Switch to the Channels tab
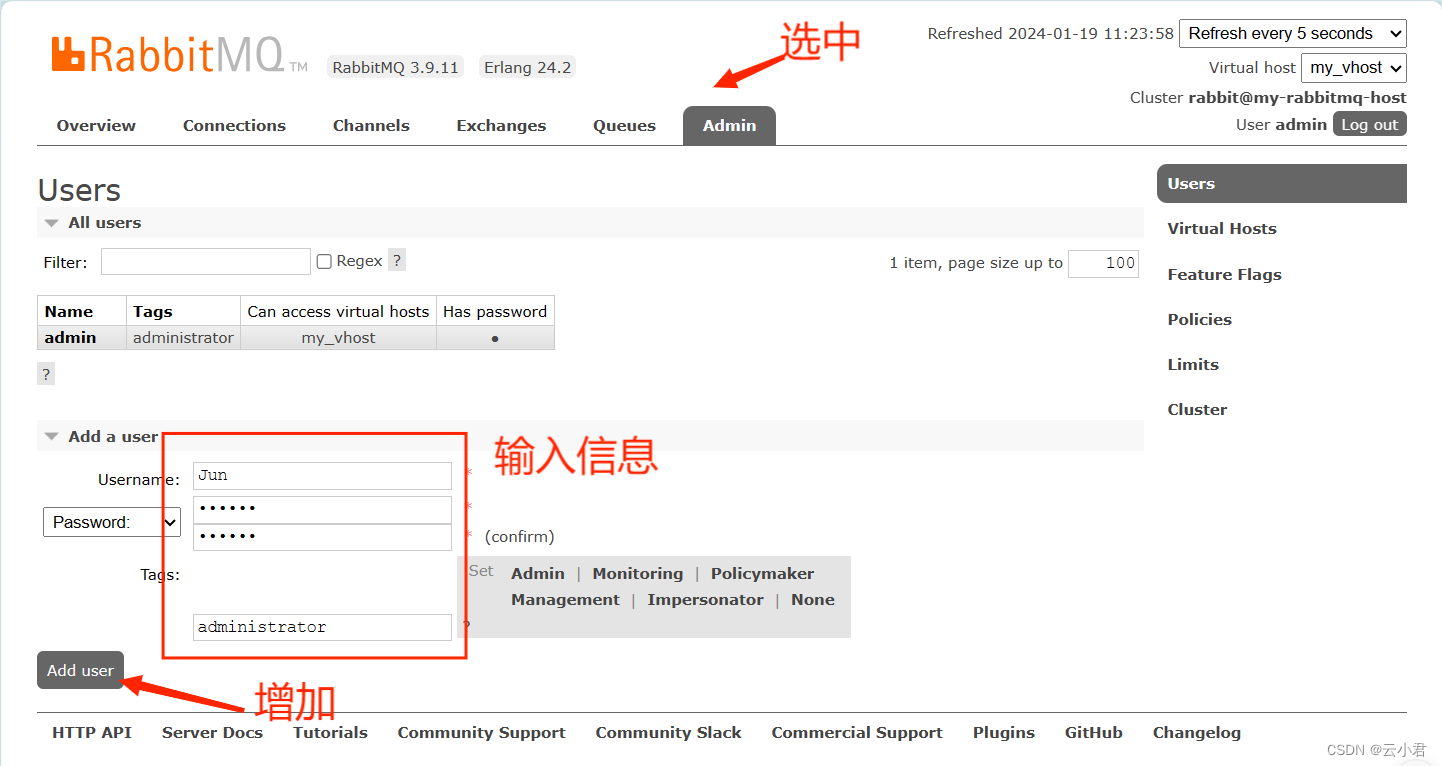 point(371,125)
